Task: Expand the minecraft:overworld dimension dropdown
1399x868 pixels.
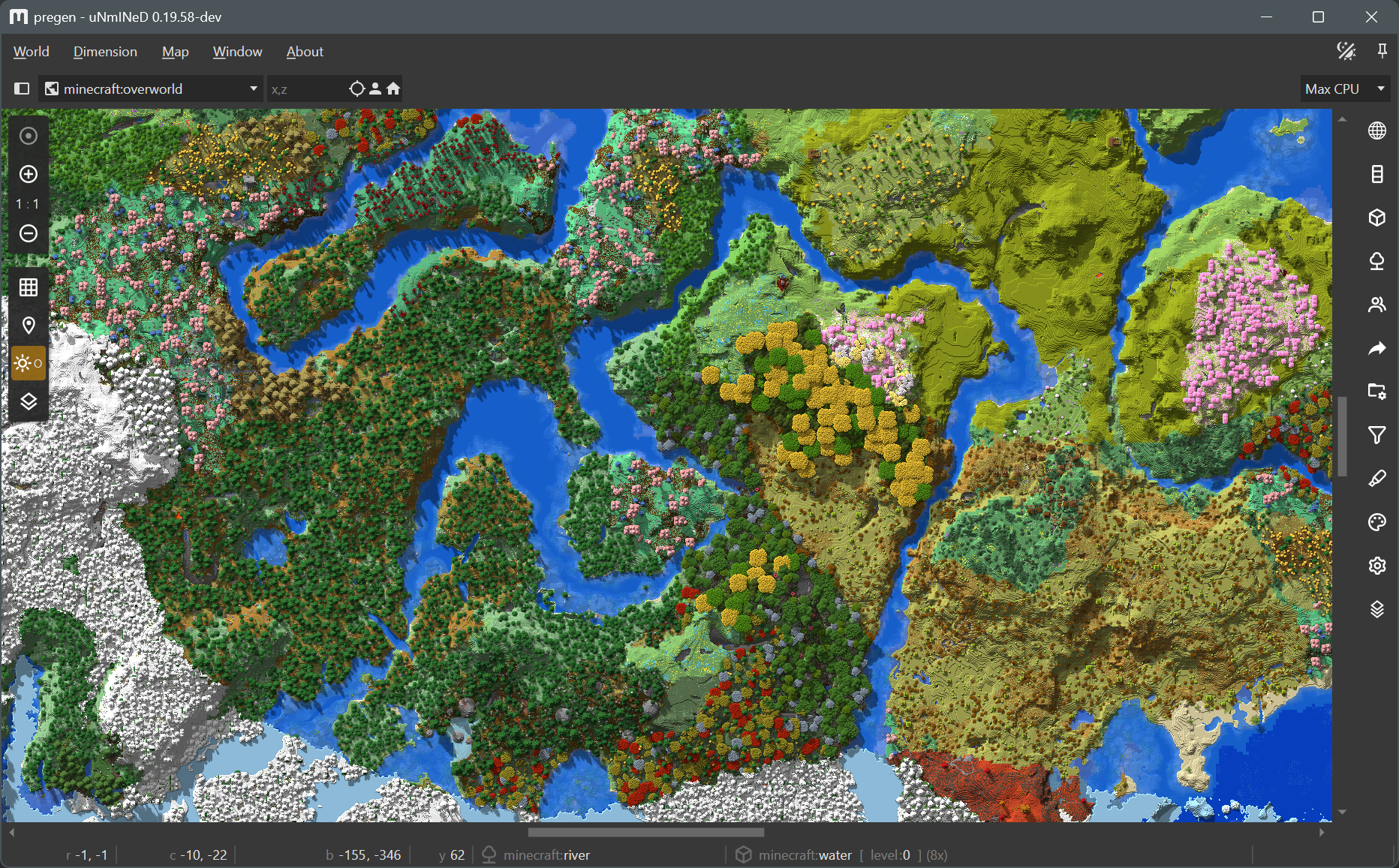Action: [152, 89]
